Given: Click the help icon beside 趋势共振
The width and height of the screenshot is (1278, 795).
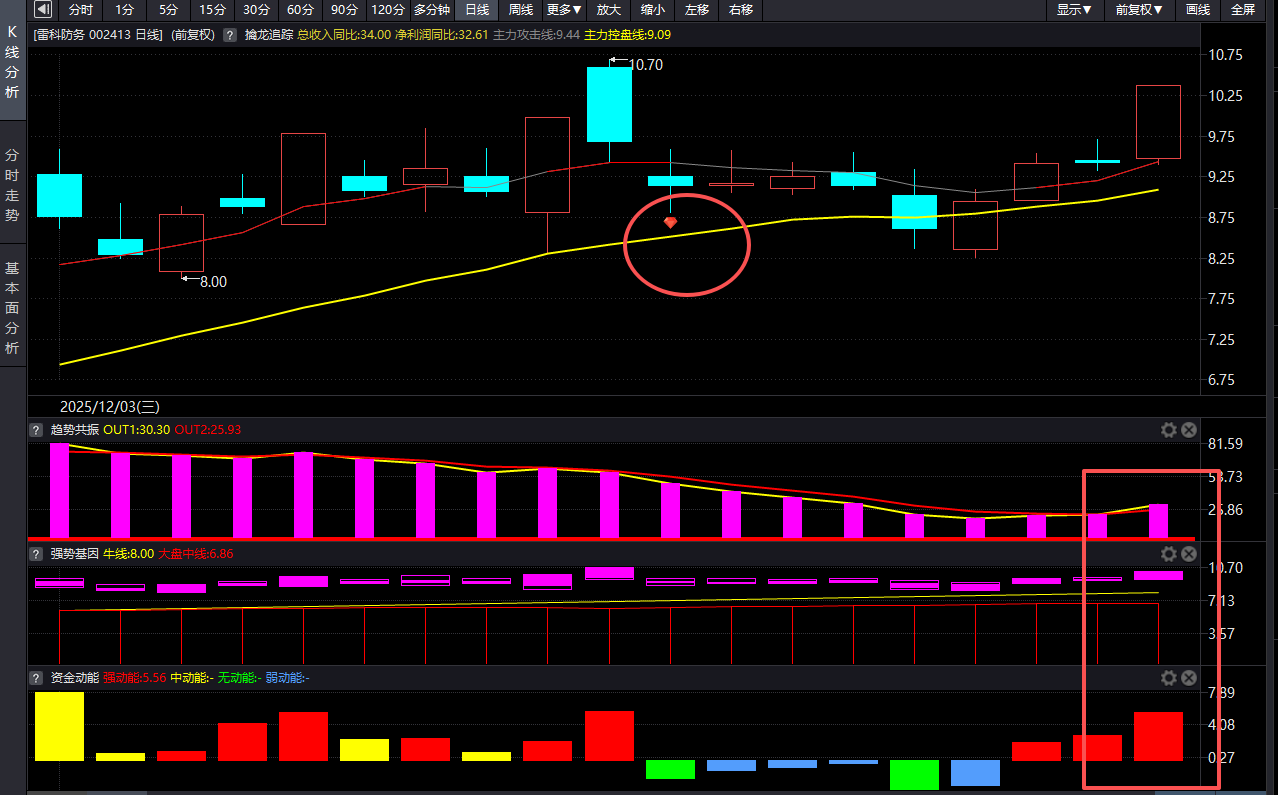Looking at the screenshot, I should point(38,430).
